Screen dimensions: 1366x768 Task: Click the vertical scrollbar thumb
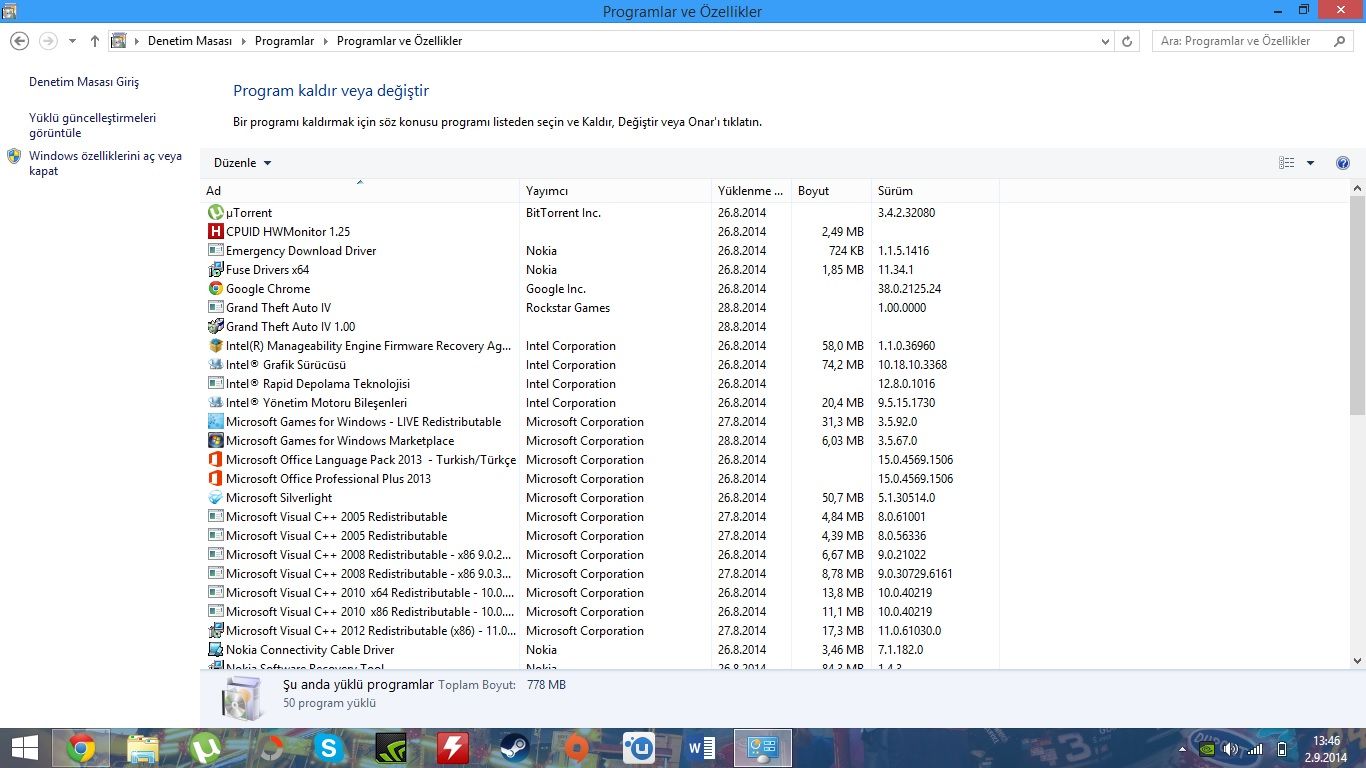coord(1357,305)
